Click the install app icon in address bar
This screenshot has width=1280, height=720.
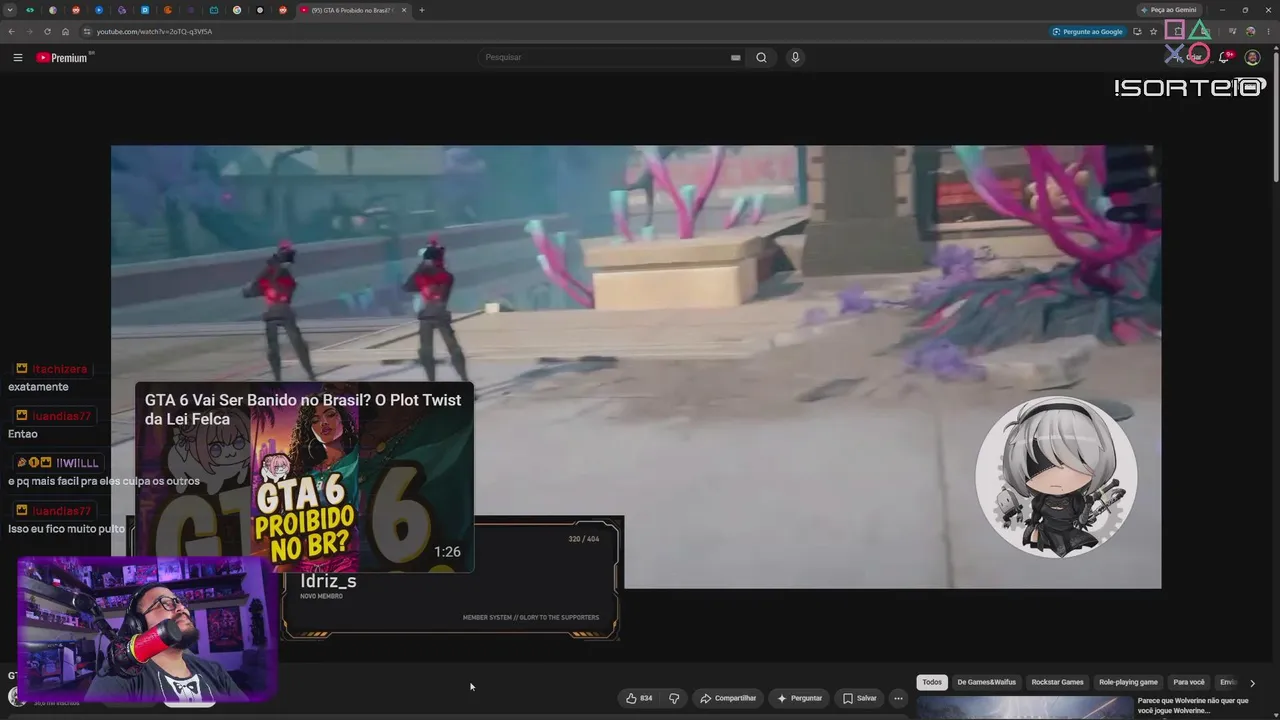point(1137,31)
